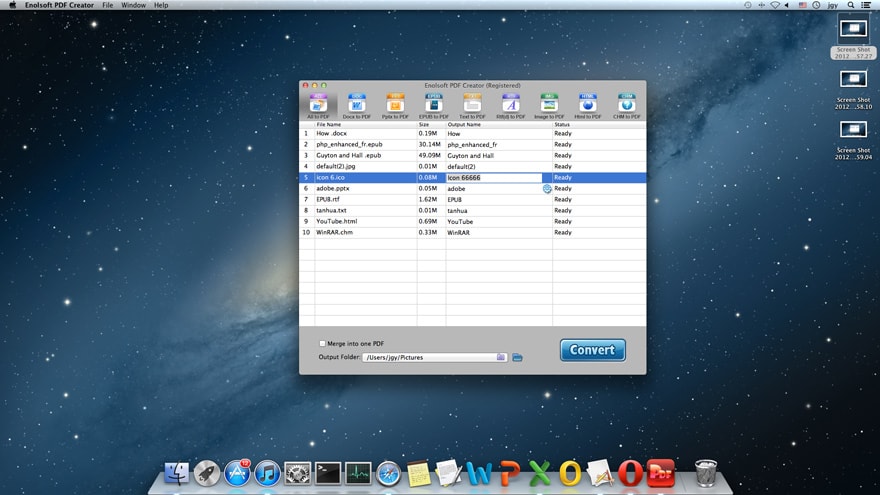Image resolution: width=880 pixels, height=495 pixels.
Task: Select the Rtf(d) to PDF converter
Action: [x=511, y=106]
